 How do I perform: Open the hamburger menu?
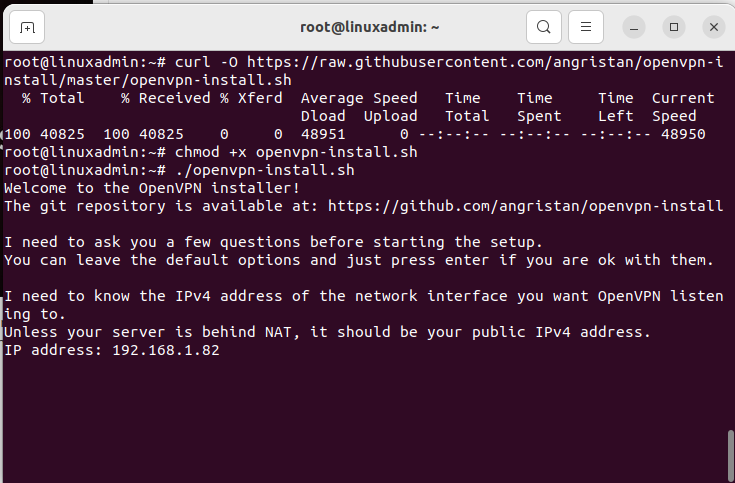[x=585, y=27]
